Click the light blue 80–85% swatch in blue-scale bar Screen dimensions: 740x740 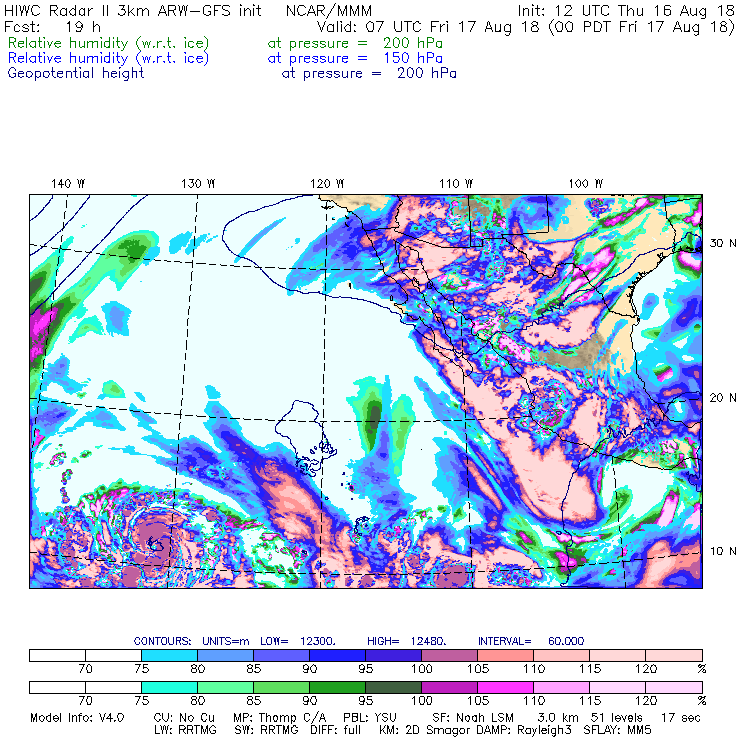coord(225,655)
